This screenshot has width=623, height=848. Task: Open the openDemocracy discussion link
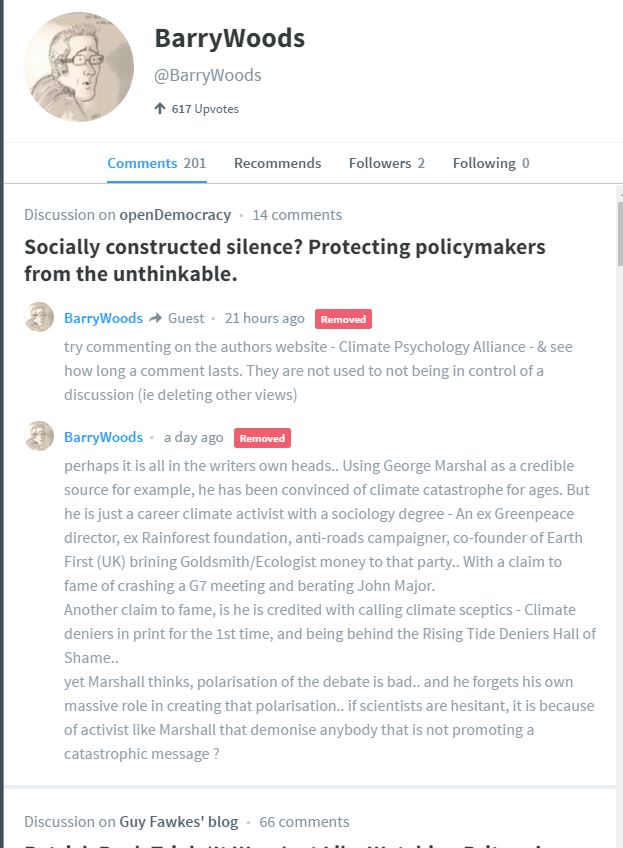[174, 215]
